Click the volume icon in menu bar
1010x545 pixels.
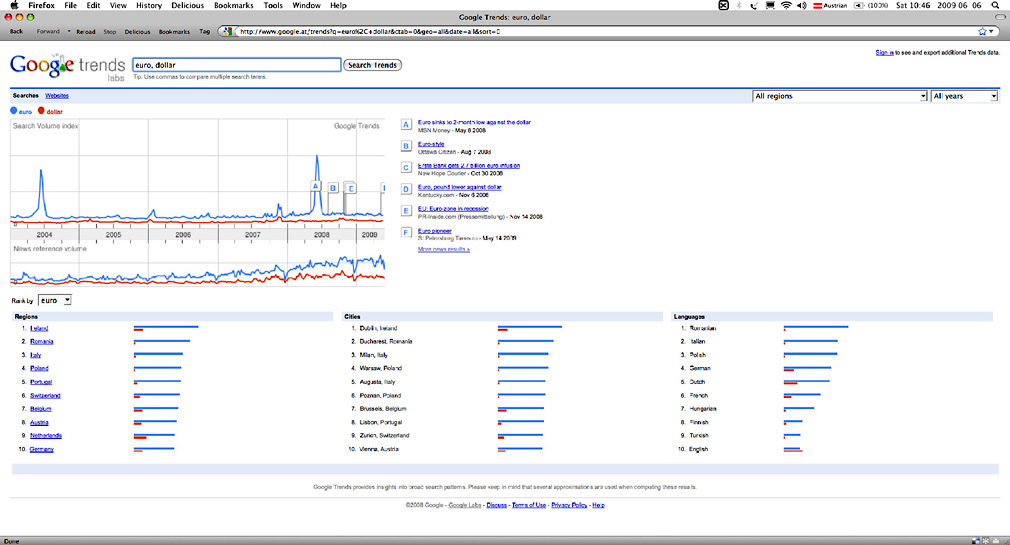tap(802, 6)
